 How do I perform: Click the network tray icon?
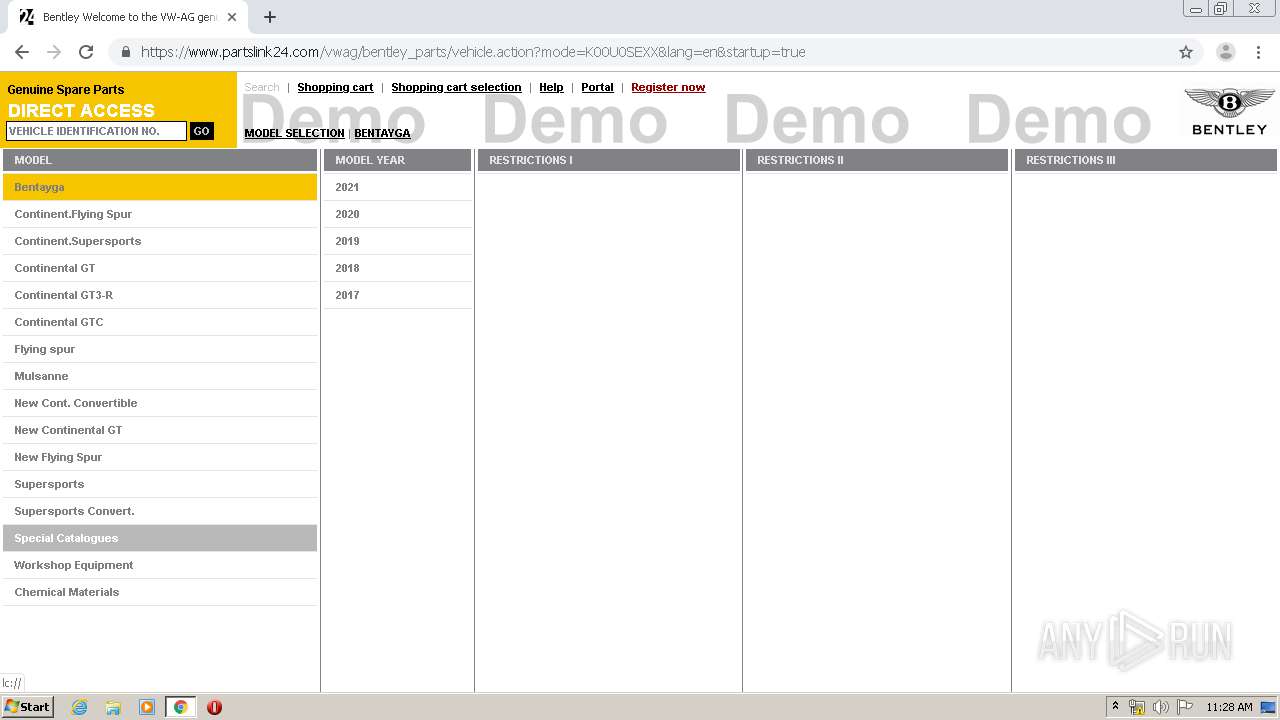coord(1137,707)
